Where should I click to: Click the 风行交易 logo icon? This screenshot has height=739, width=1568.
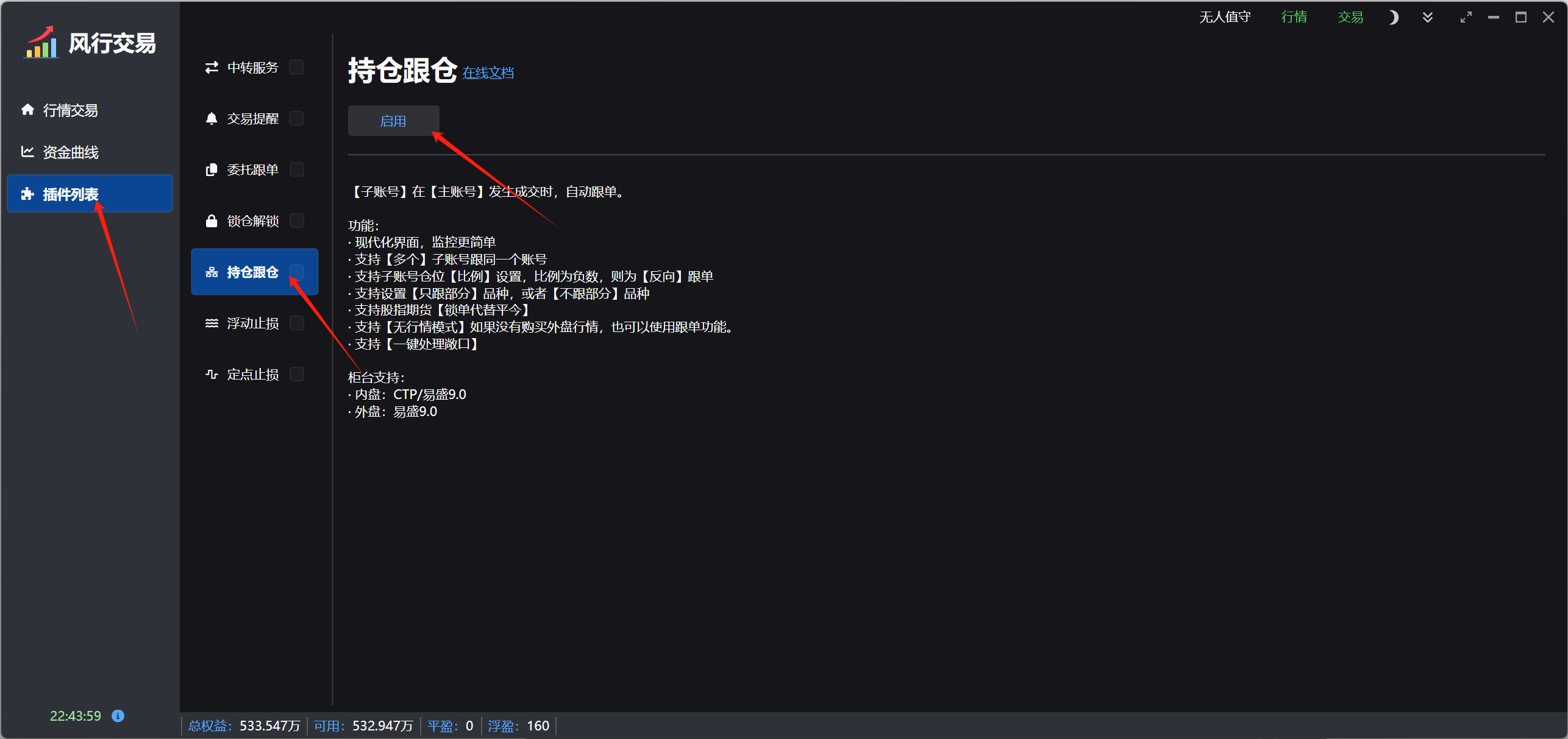coord(41,43)
